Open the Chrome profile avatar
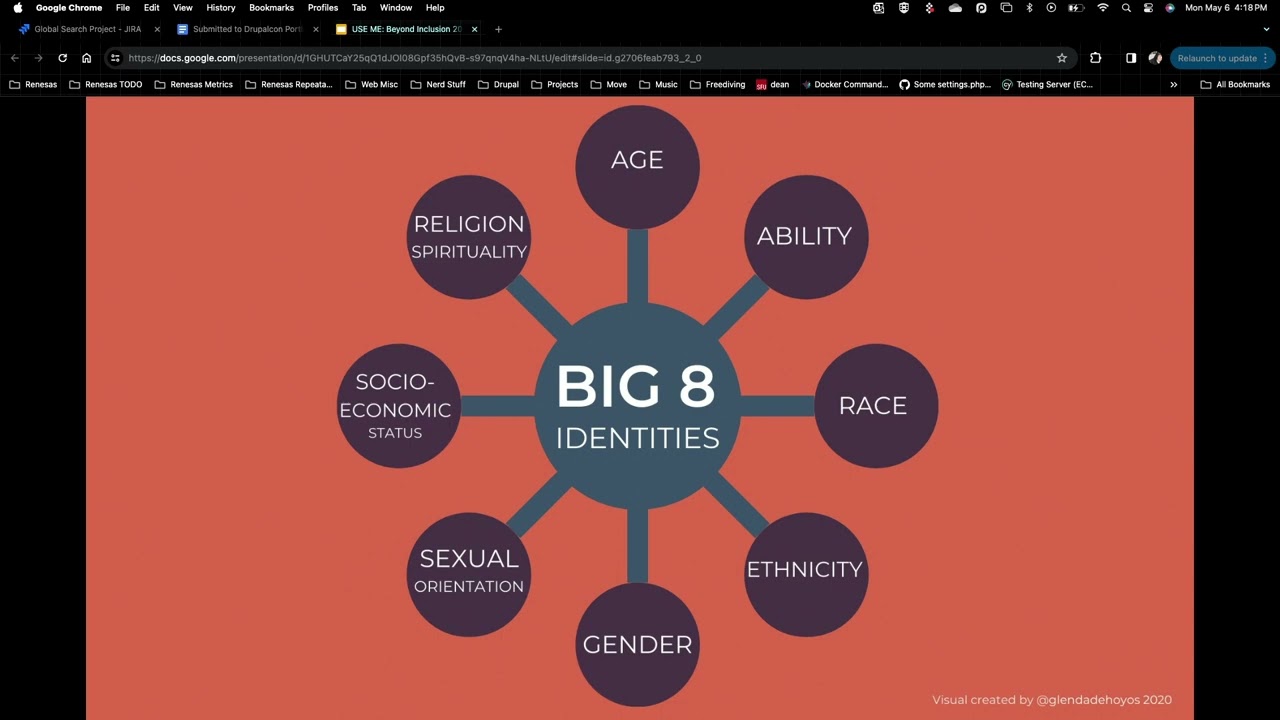 (x=1155, y=58)
